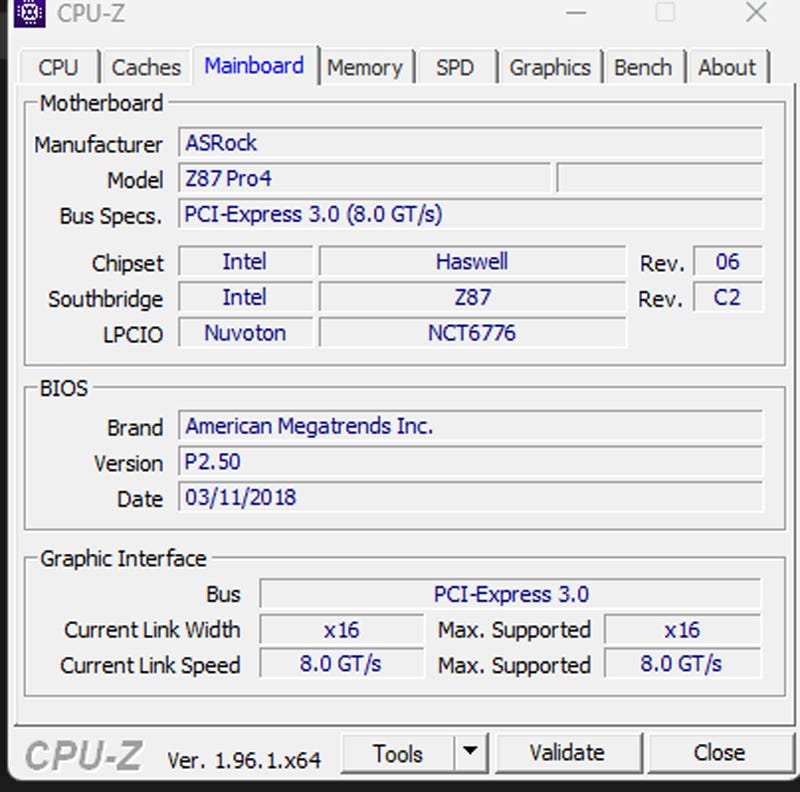The image size is (800, 792).
Task: Switch to the CPU tab
Action: point(58,67)
